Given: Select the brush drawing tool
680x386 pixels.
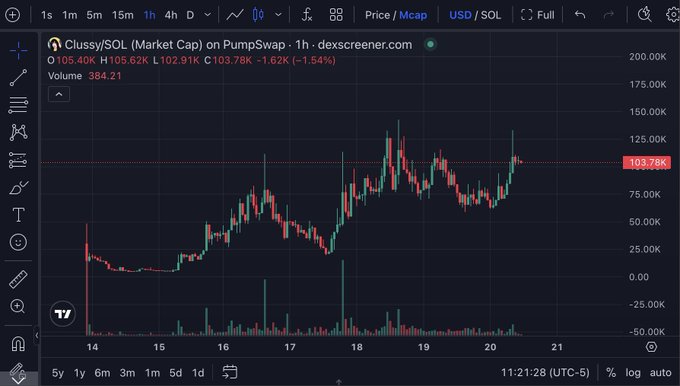Looking at the screenshot, I should [x=18, y=188].
